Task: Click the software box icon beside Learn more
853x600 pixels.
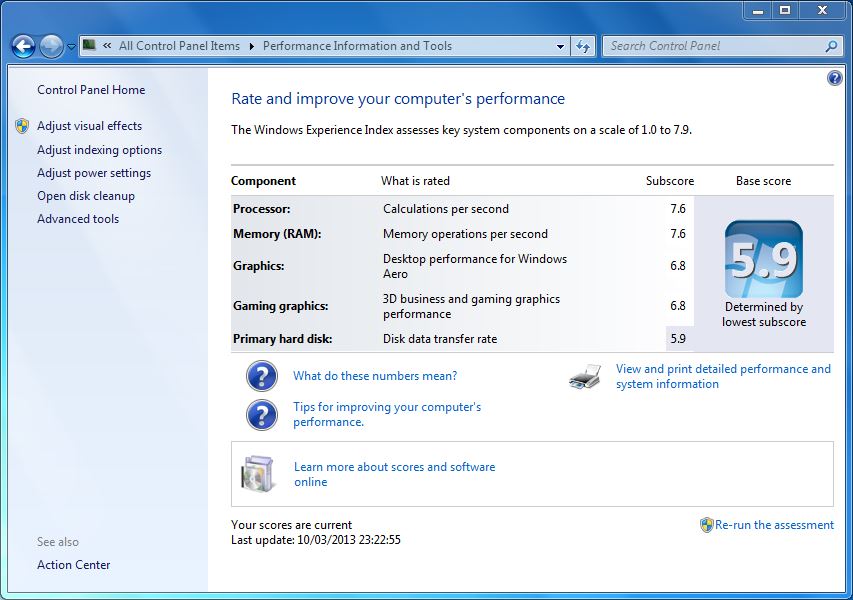Action: (258, 473)
